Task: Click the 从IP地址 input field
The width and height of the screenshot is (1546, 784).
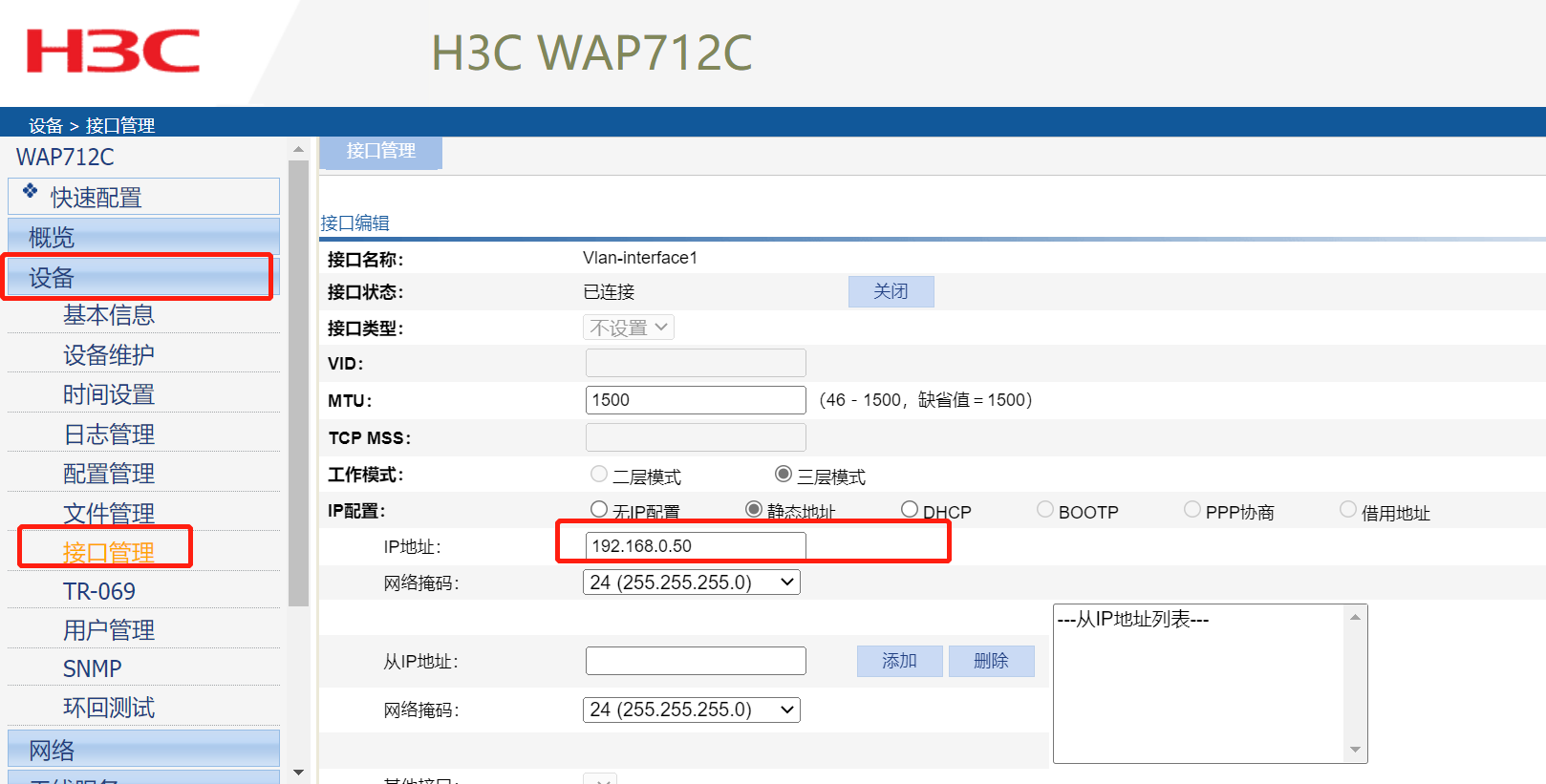Action: coord(696,661)
